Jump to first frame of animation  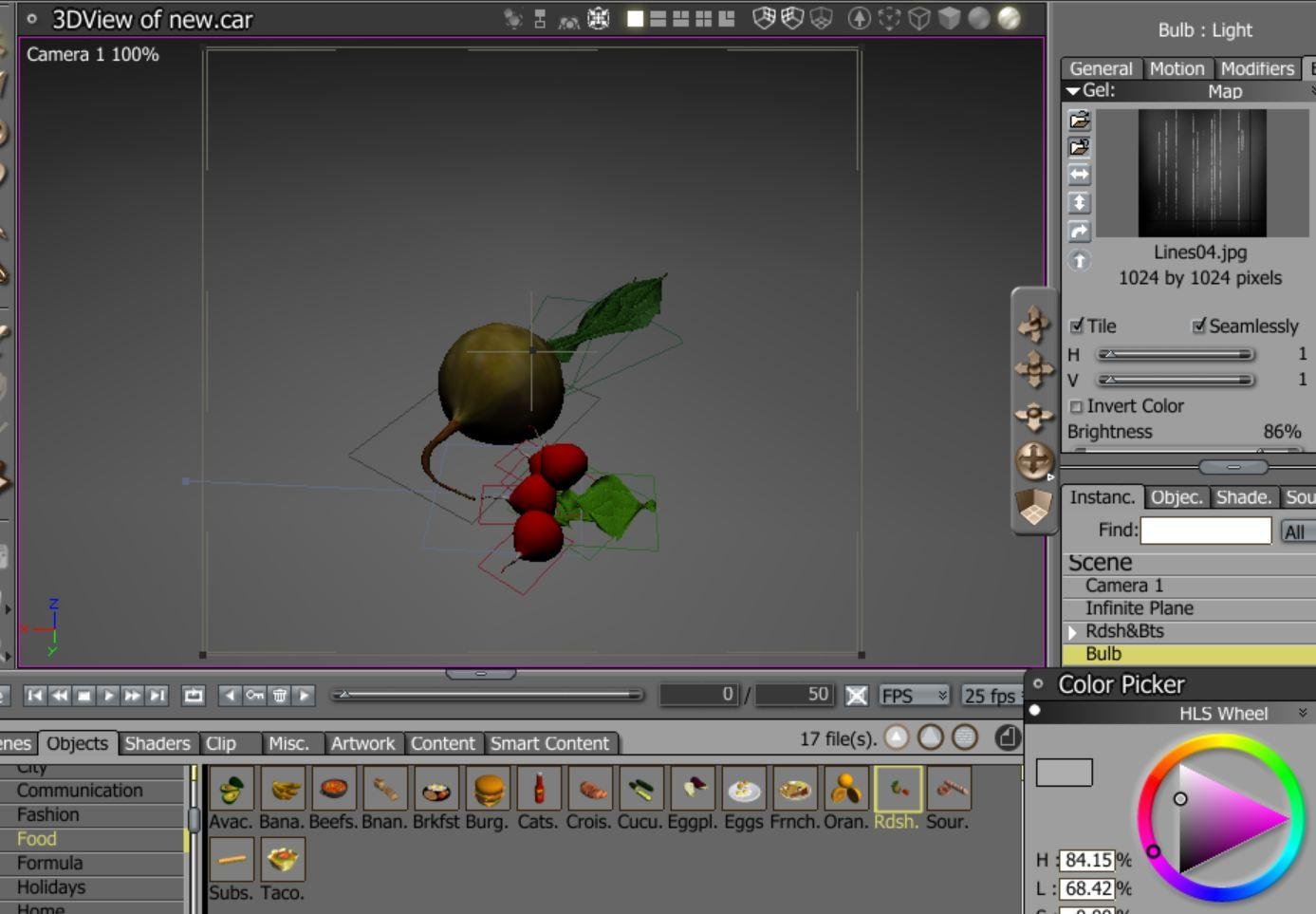35,696
